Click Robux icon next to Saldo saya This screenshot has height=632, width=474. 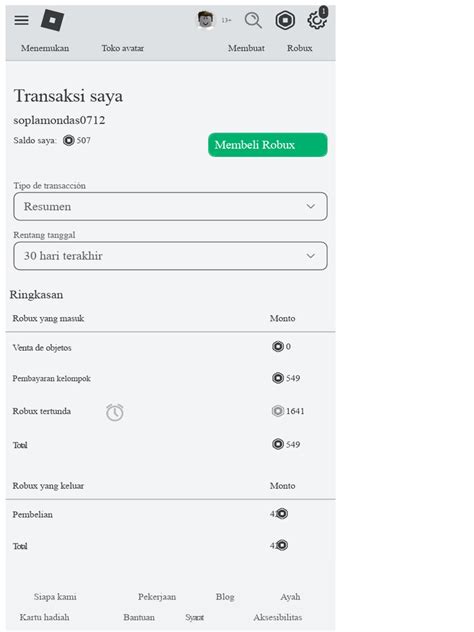[x=69, y=140]
